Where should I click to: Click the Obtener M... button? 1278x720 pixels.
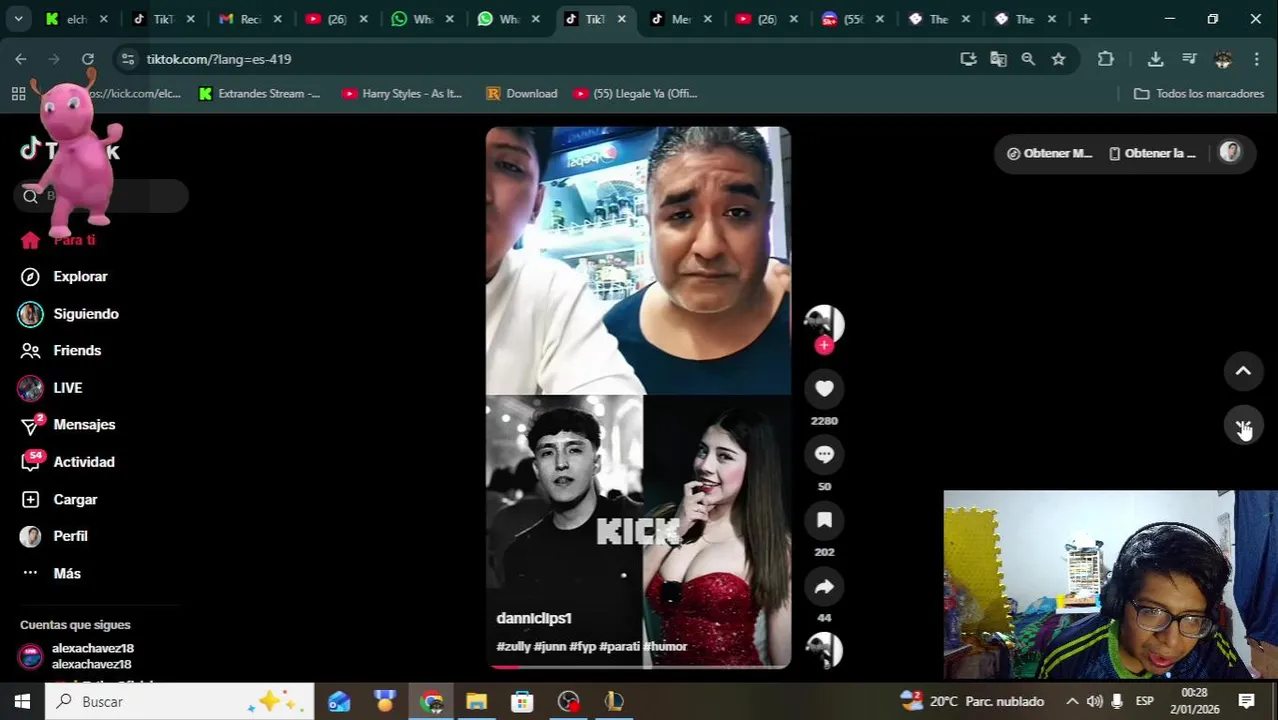pyautogui.click(x=1048, y=153)
